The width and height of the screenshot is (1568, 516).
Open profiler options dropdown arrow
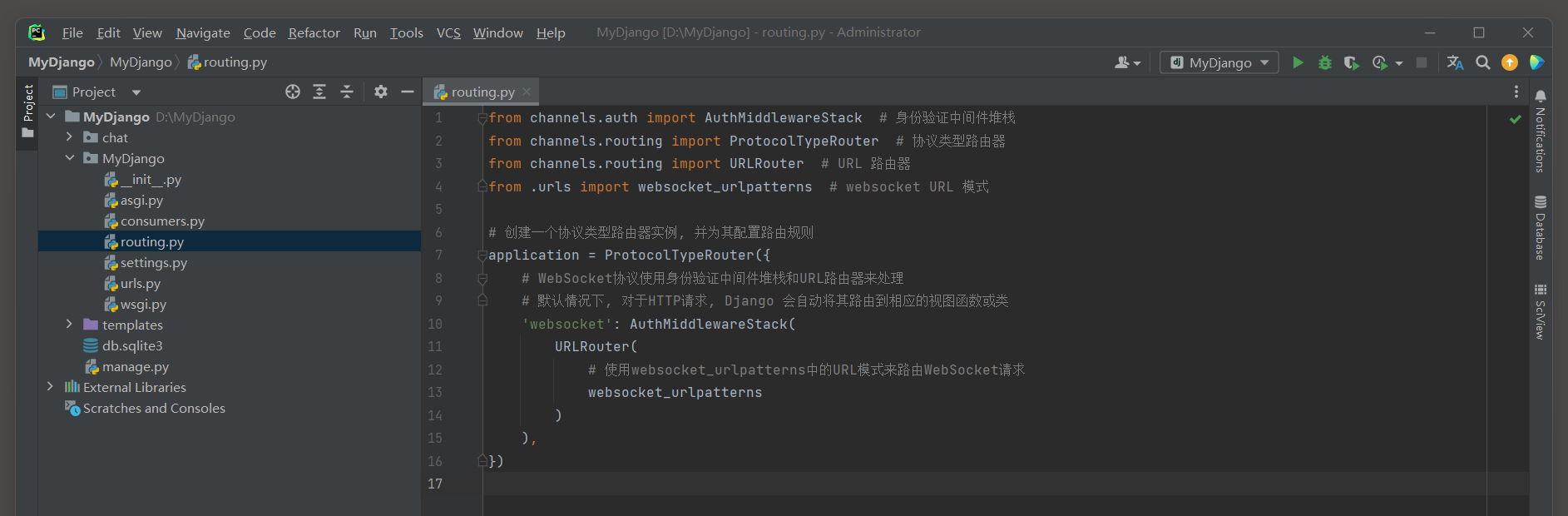click(1399, 63)
